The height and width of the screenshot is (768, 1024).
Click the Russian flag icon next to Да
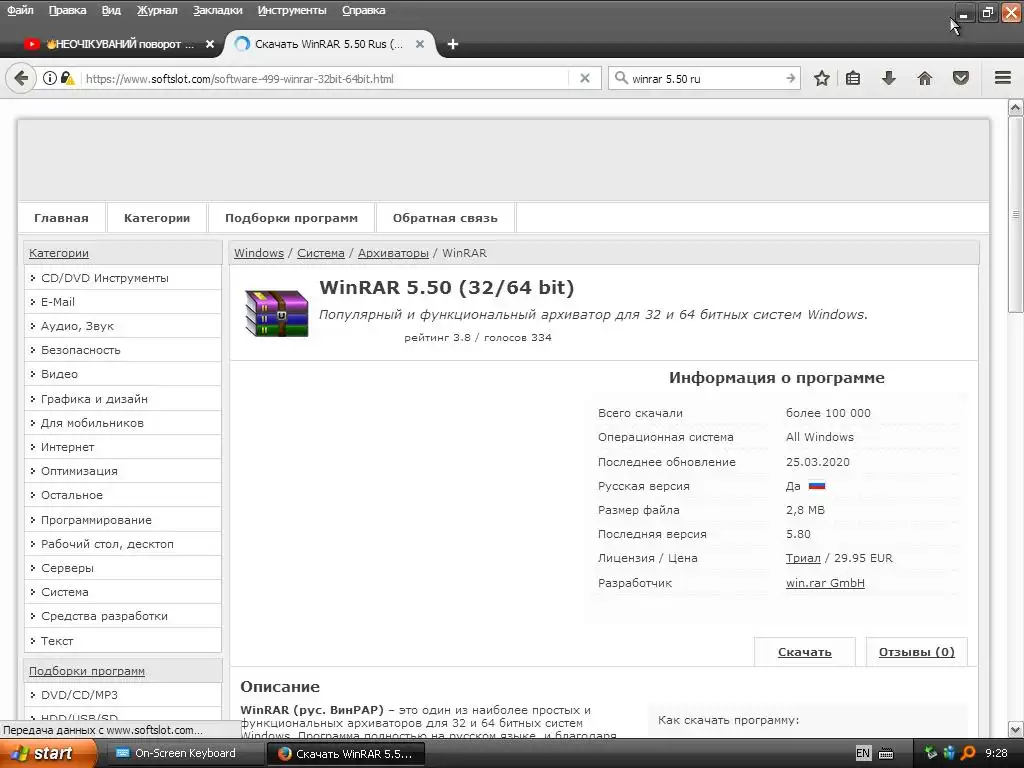click(816, 486)
